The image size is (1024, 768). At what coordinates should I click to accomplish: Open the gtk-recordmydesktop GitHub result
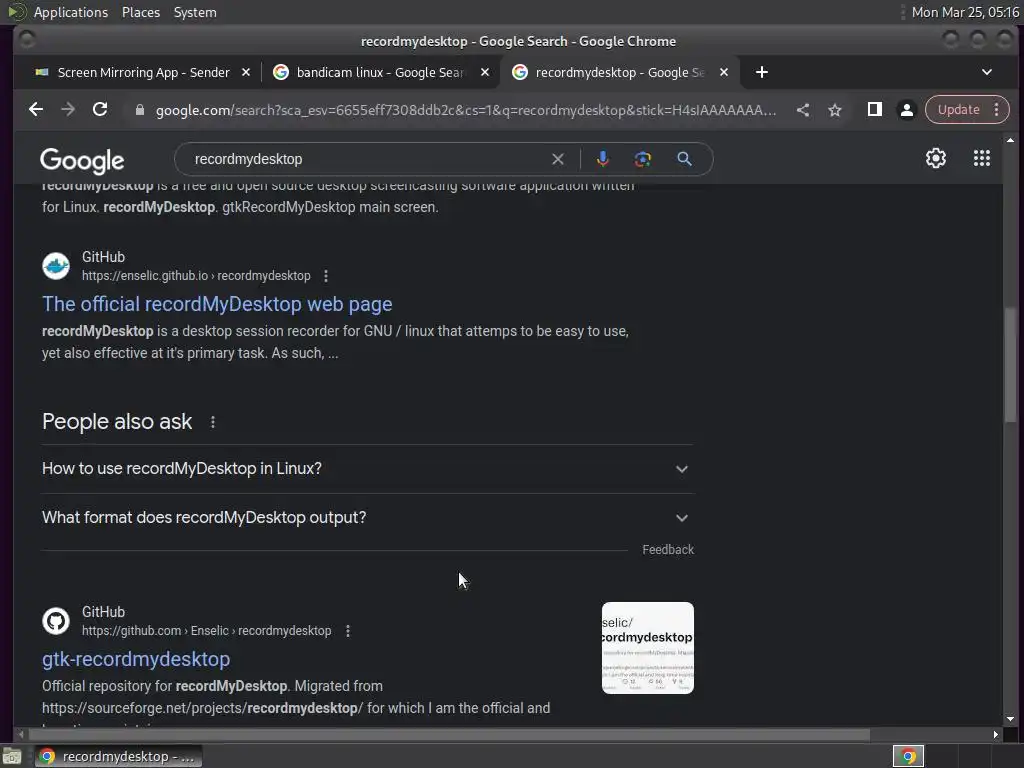click(136, 660)
